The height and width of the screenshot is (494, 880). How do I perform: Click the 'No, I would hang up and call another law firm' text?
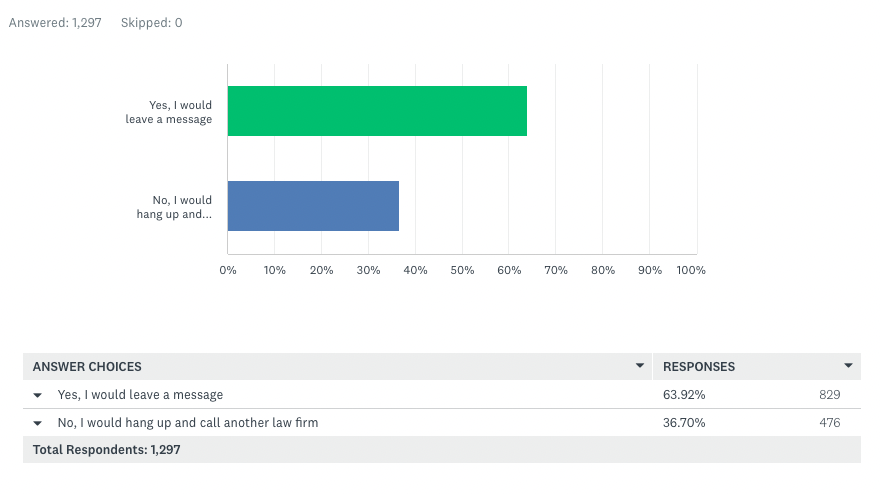point(188,423)
